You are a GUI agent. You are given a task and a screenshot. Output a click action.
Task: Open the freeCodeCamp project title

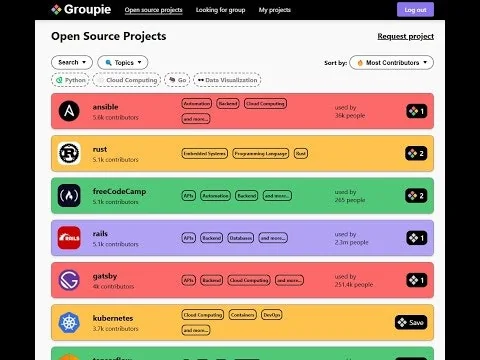(x=119, y=191)
